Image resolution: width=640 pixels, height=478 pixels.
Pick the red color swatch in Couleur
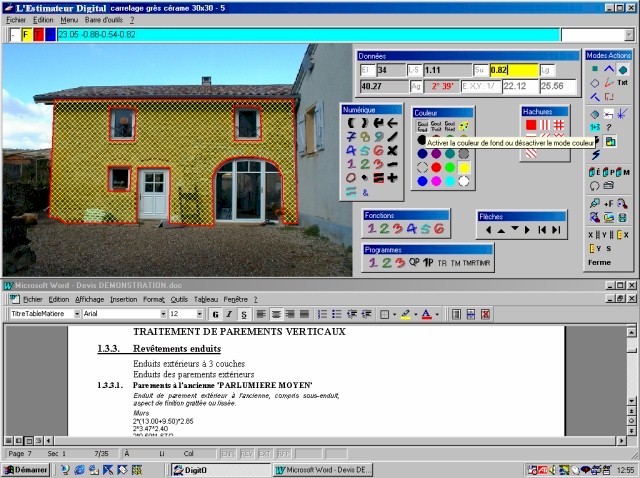point(436,167)
